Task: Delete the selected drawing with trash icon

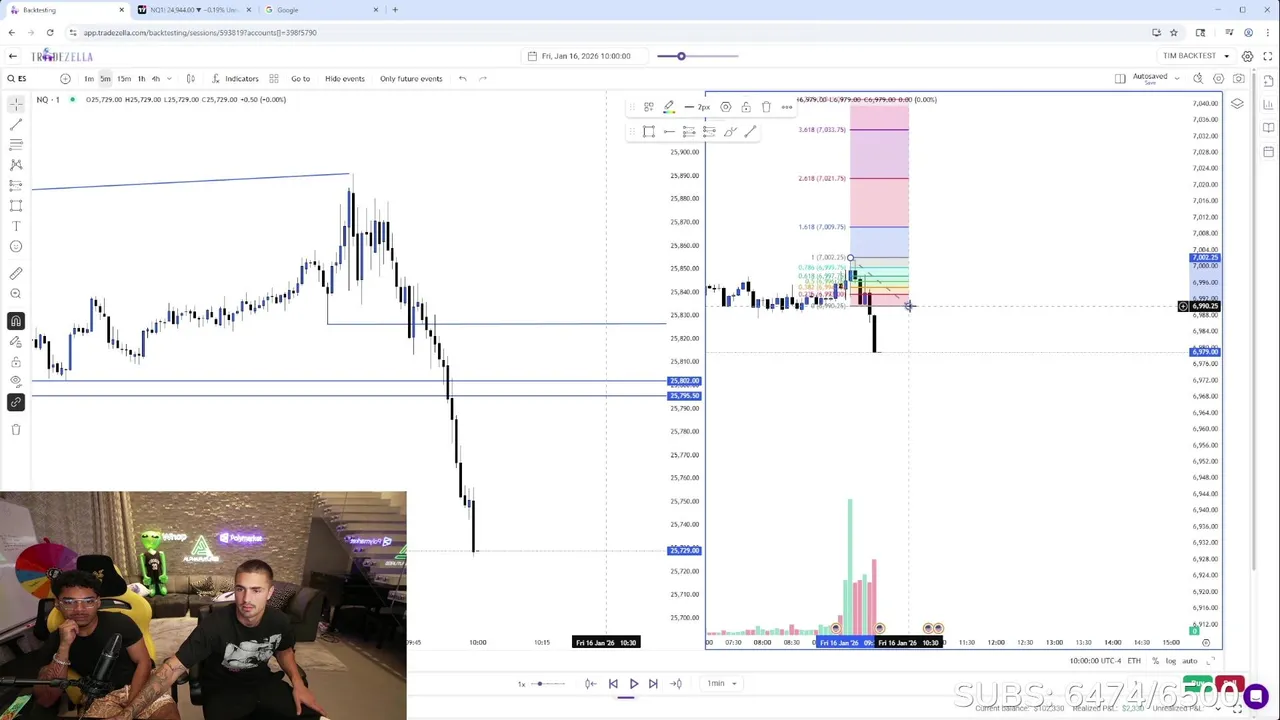Action: click(x=766, y=107)
